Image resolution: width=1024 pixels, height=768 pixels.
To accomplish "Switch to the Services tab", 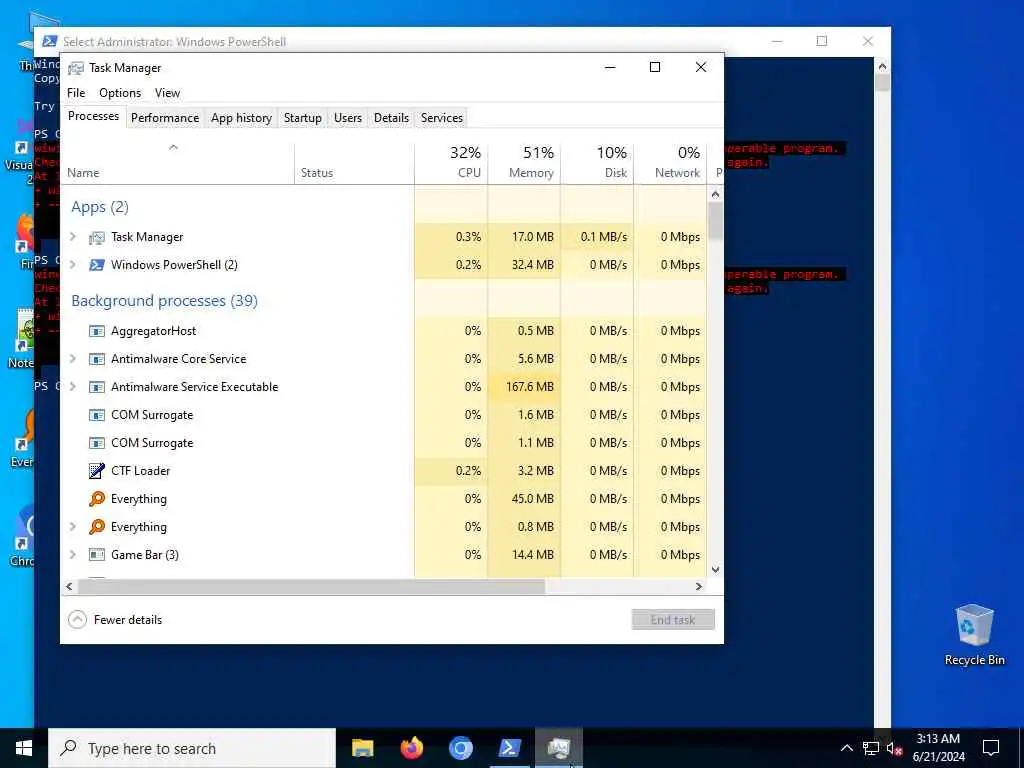I will 441,118.
